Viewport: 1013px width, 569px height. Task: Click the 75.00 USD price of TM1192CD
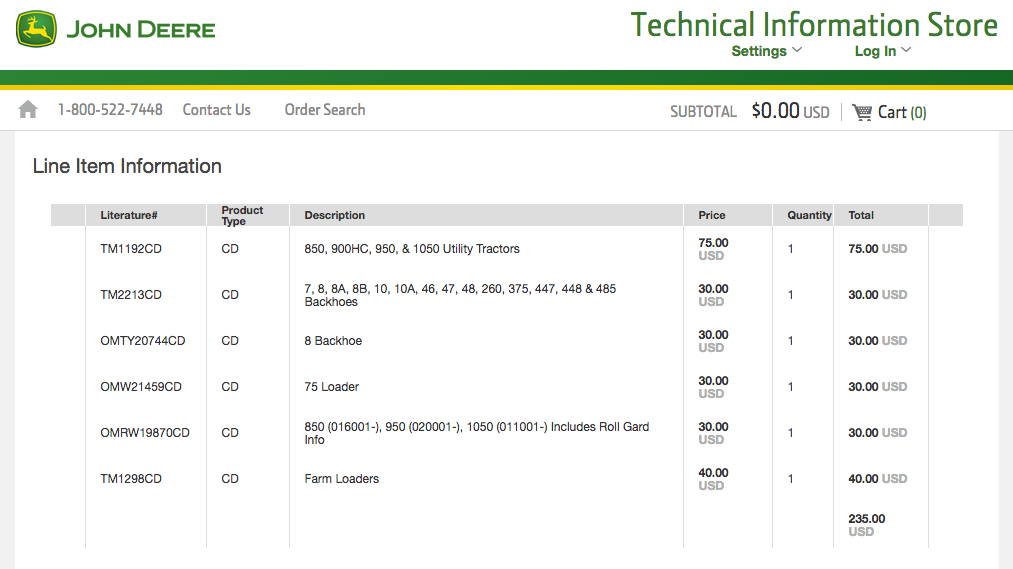click(713, 249)
